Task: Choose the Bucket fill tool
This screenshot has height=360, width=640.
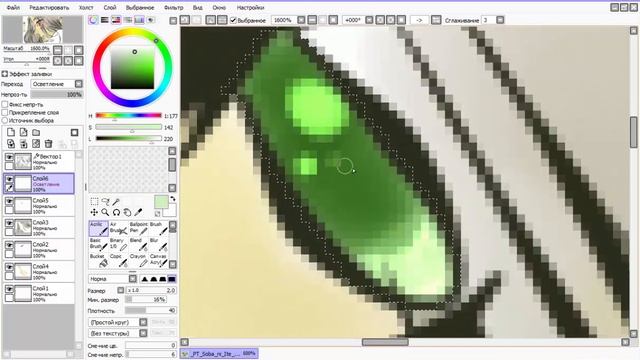Action: pos(98,260)
